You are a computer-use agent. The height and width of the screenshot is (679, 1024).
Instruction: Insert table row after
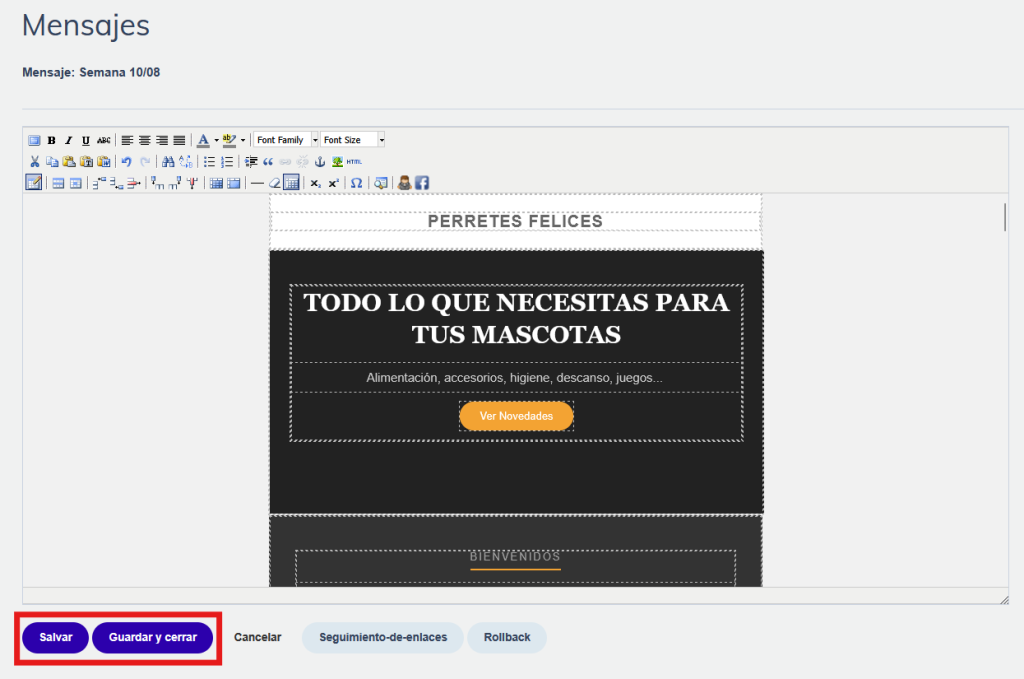pyautogui.click(x=116, y=183)
